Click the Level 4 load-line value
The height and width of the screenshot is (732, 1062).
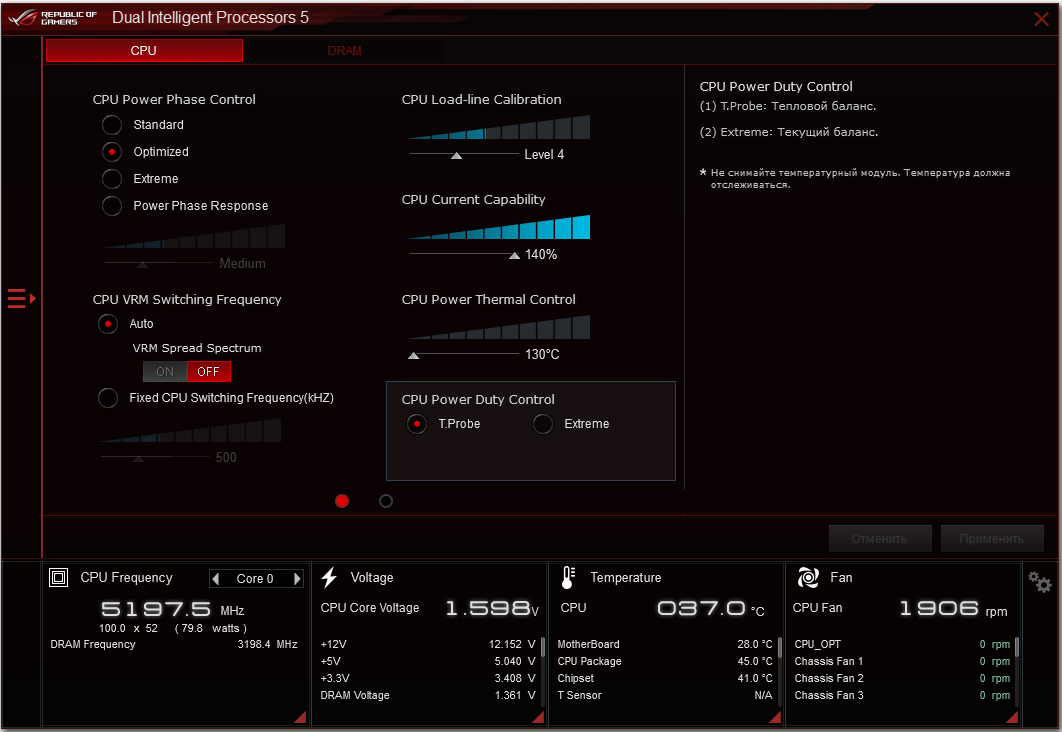coord(544,154)
